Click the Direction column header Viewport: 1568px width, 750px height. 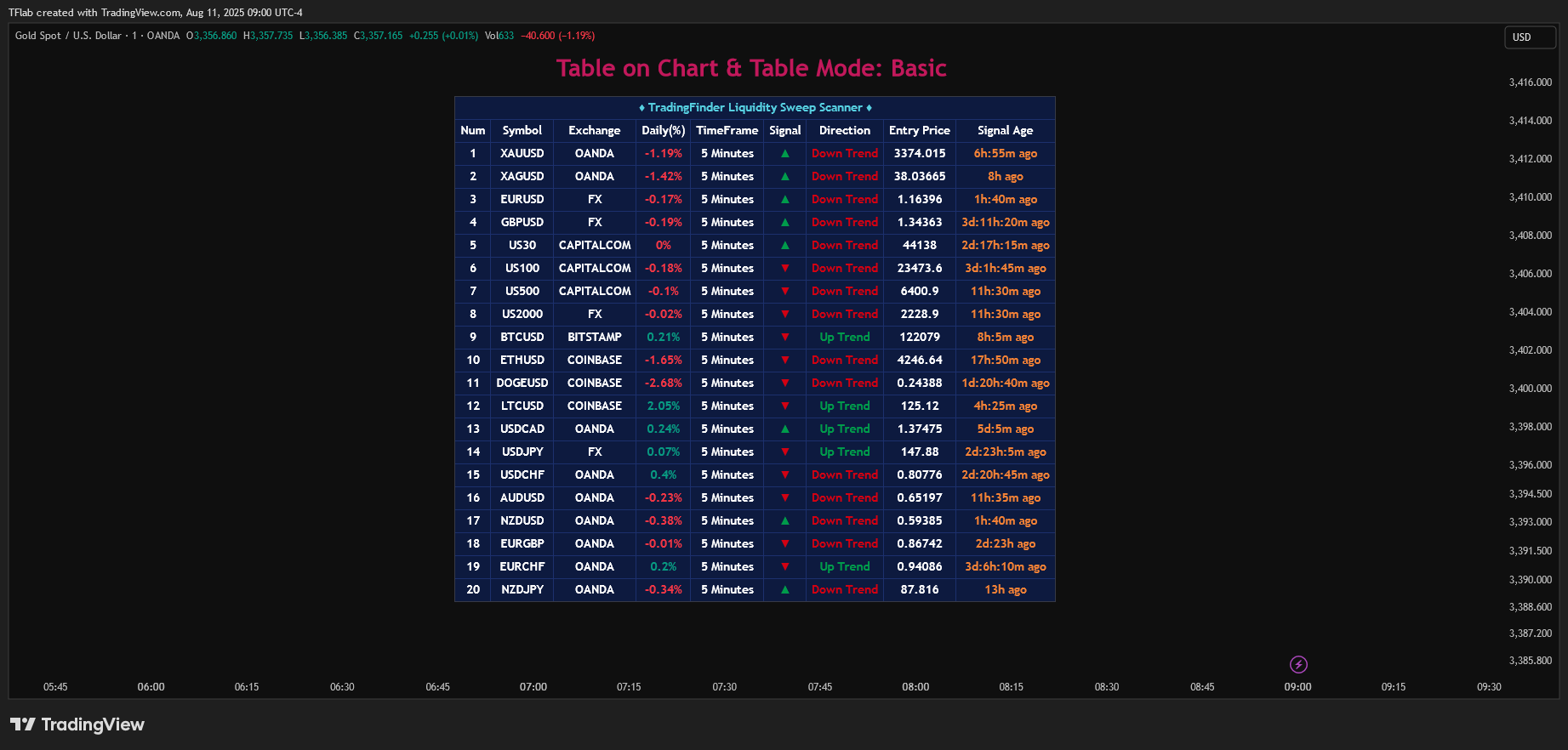(845, 131)
